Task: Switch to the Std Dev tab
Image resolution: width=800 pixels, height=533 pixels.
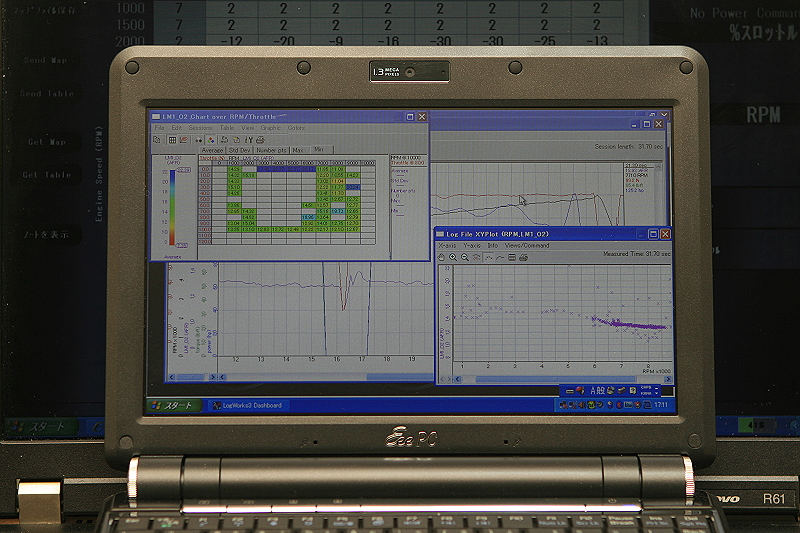Action: [239, 150]
